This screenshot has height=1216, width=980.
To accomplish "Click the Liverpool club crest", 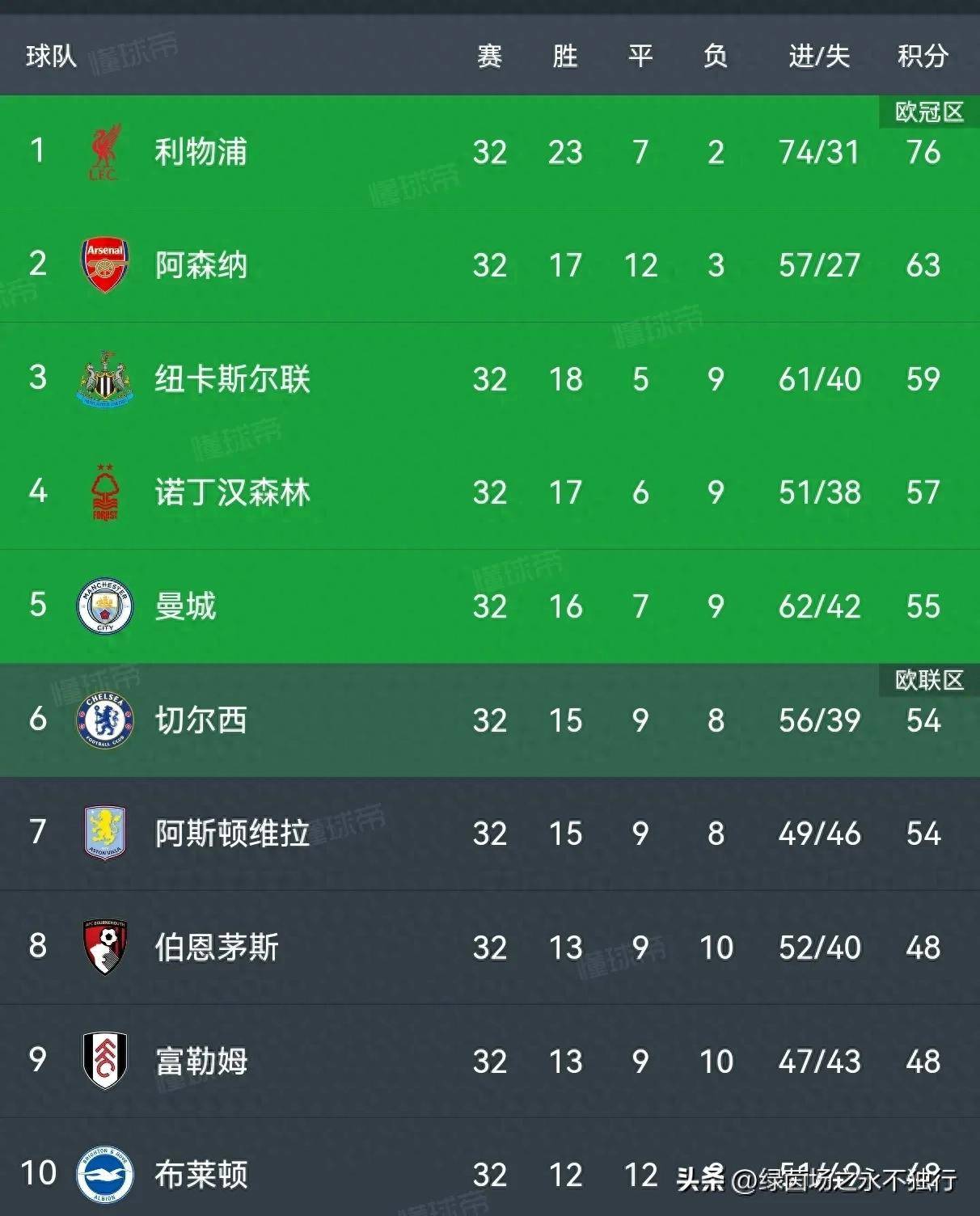I will [105, 152].
